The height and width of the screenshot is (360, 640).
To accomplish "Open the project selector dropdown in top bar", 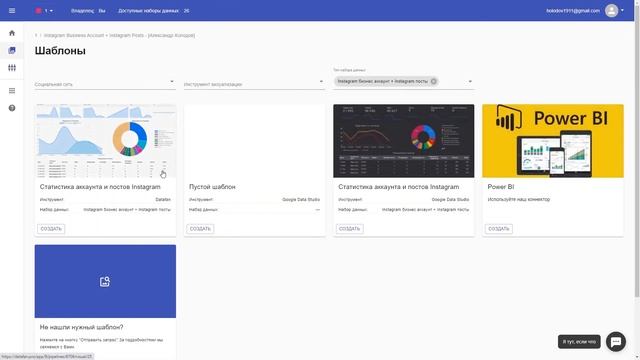I will (x=44, y=11).
